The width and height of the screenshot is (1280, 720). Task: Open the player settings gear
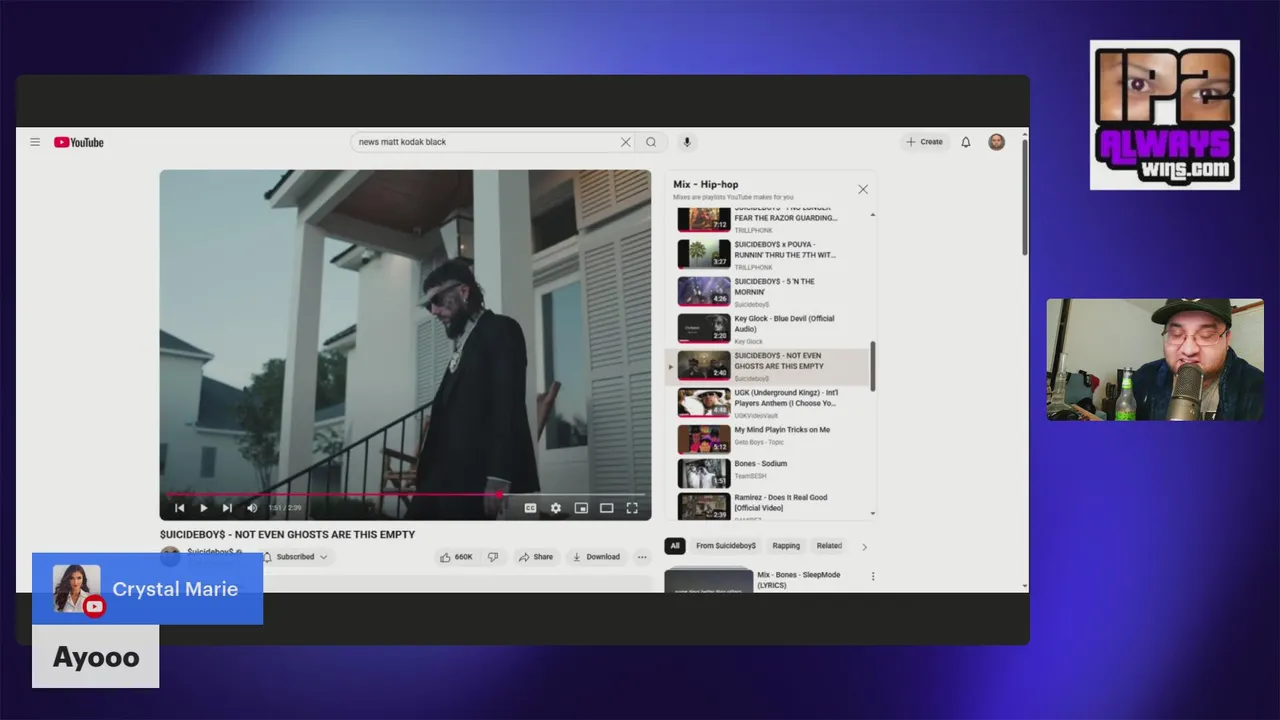556,508
